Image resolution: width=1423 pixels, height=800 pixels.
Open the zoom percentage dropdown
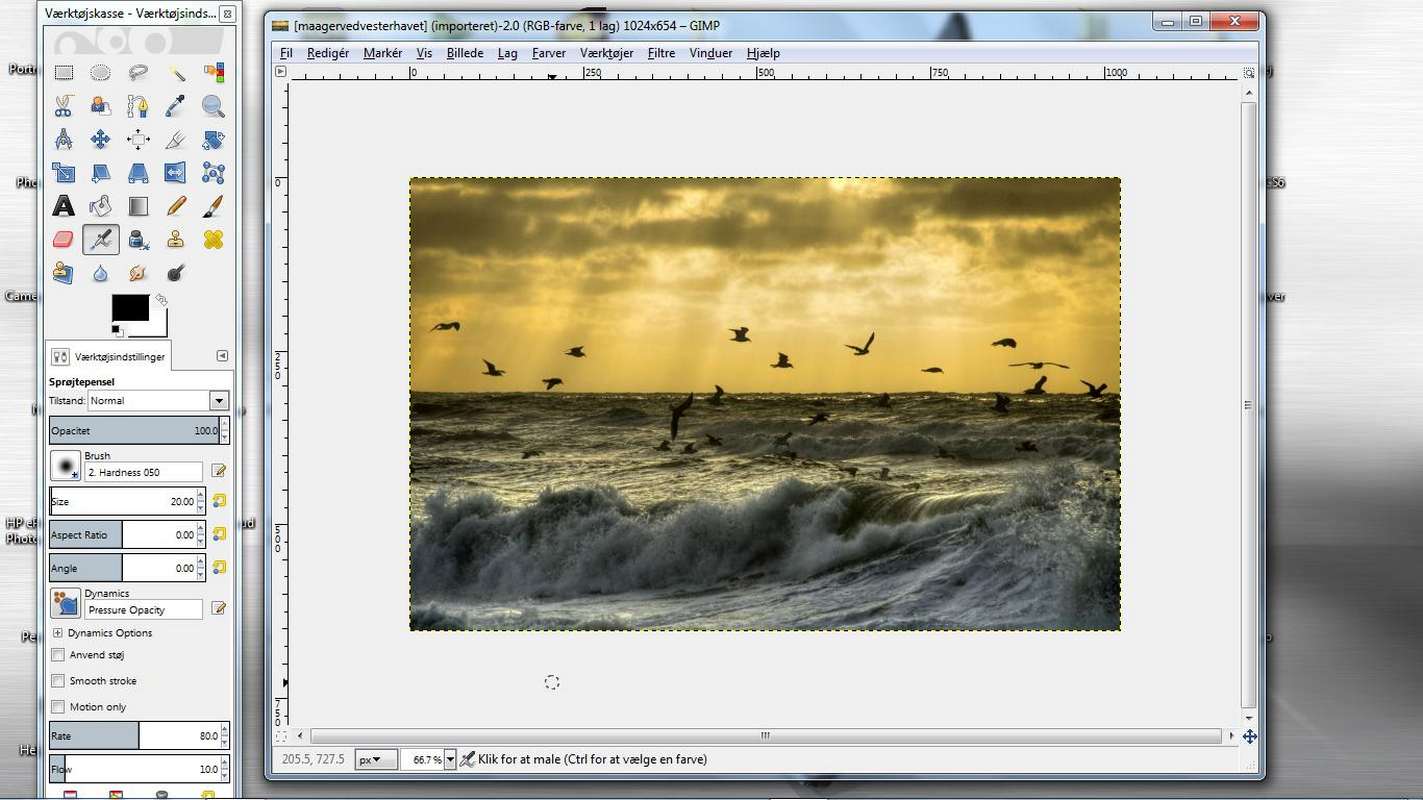coord(450,760)
